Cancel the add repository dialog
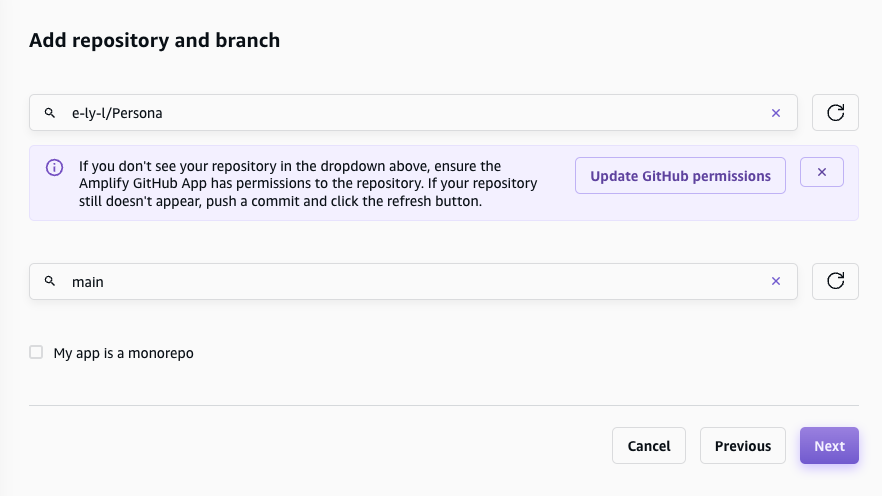Screen dimensions: 882x496 click(648, 446)
